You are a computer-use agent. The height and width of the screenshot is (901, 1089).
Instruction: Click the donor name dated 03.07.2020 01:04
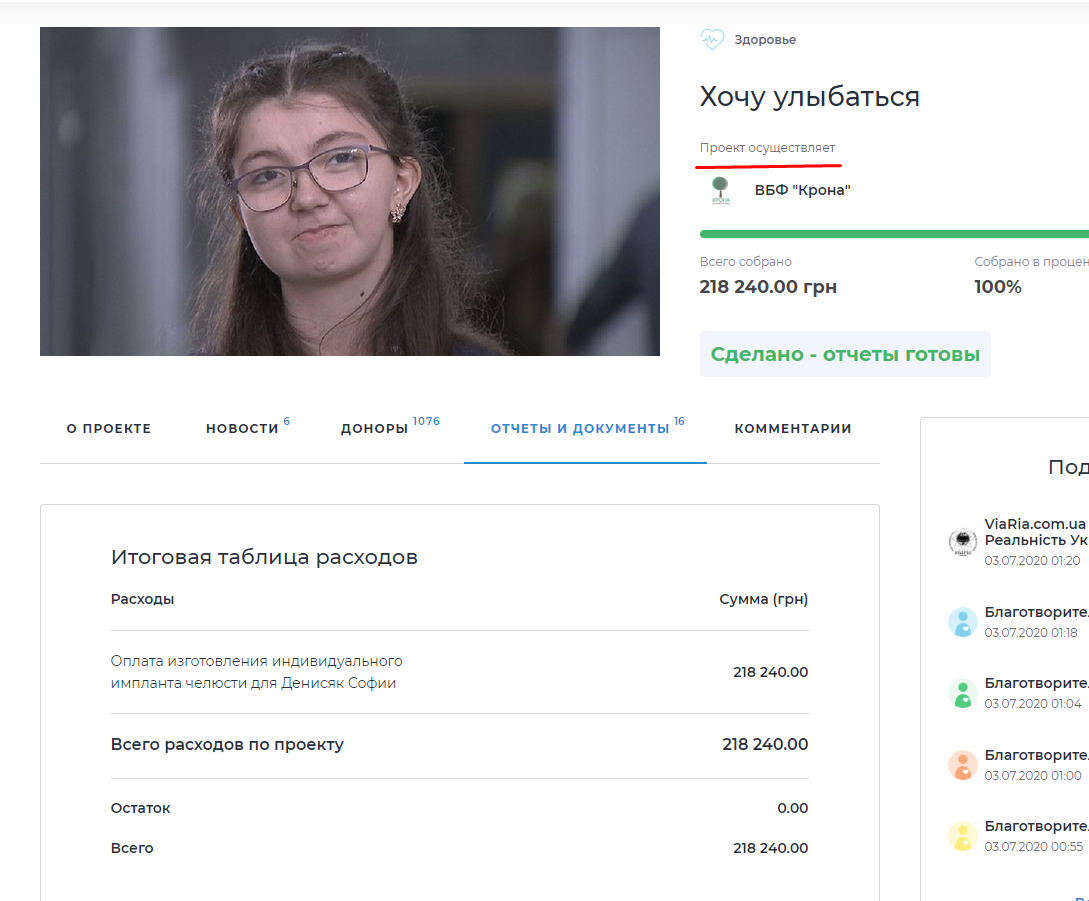tap(1036, 683)
